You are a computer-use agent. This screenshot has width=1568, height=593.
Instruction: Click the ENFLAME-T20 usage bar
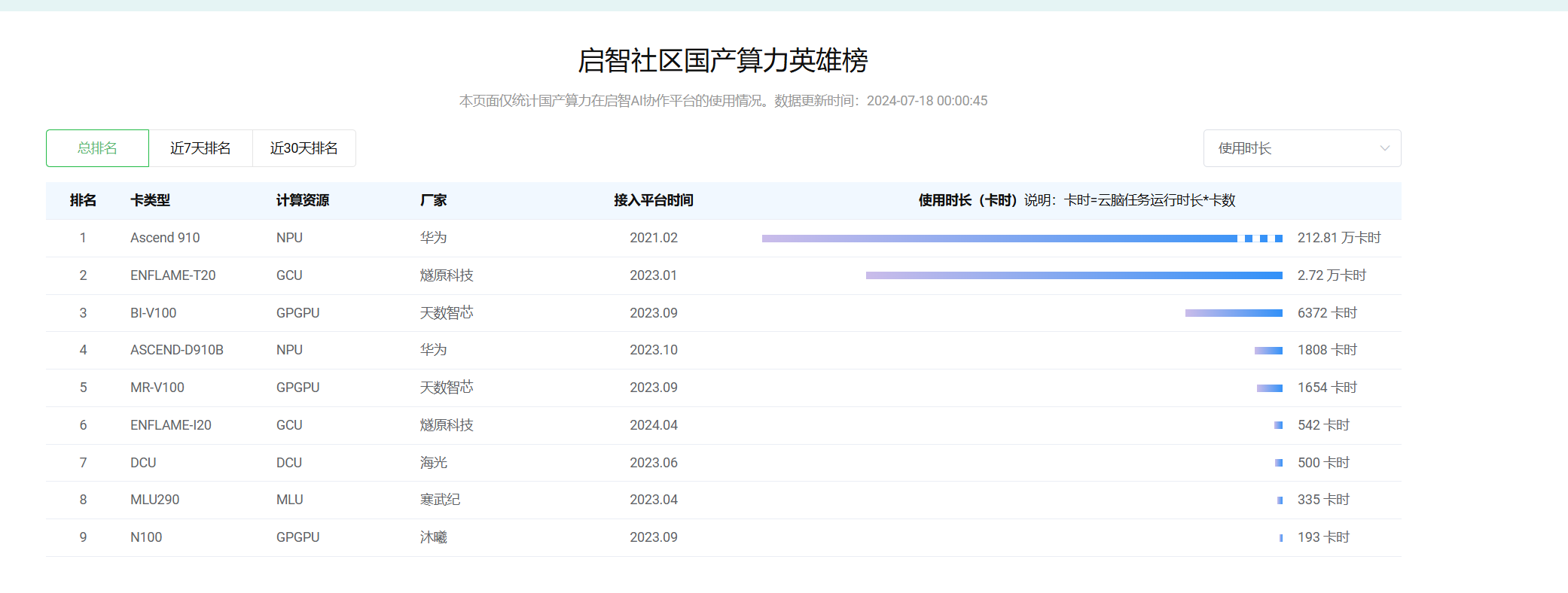coord(1074,275)
